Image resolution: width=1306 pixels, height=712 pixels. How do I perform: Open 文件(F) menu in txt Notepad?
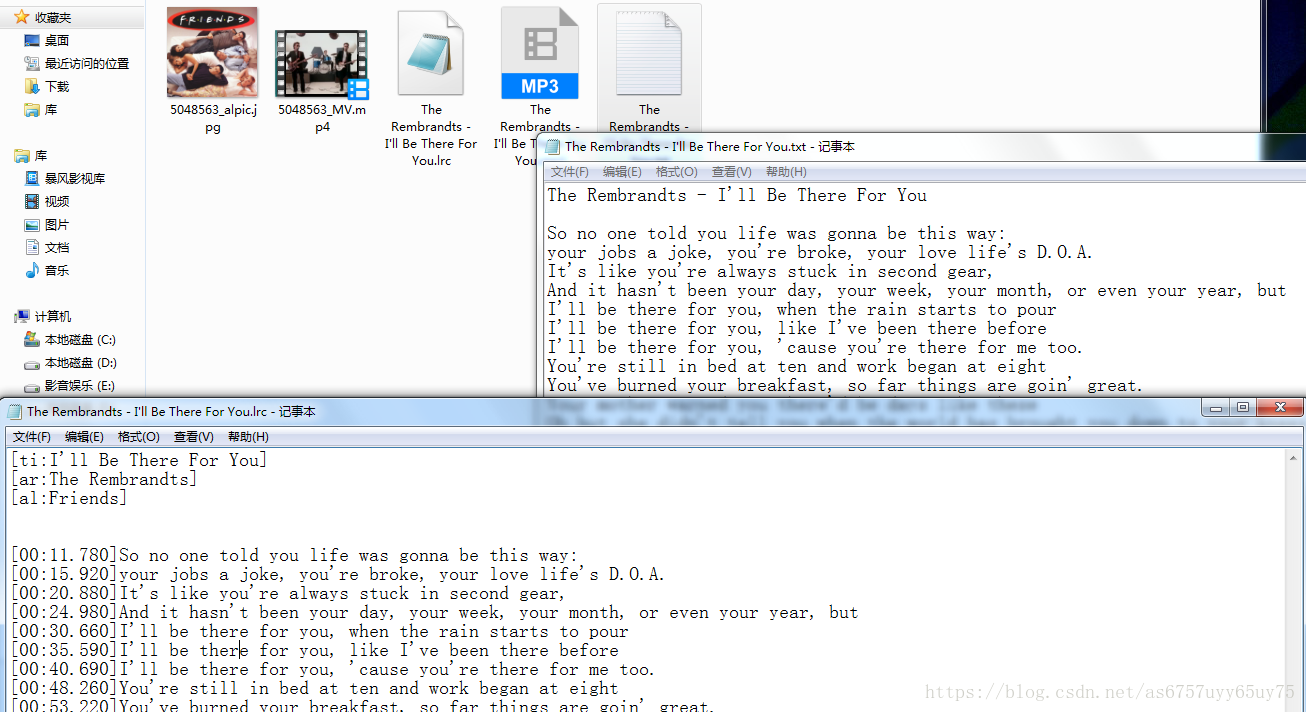click(x=570, y=172)
